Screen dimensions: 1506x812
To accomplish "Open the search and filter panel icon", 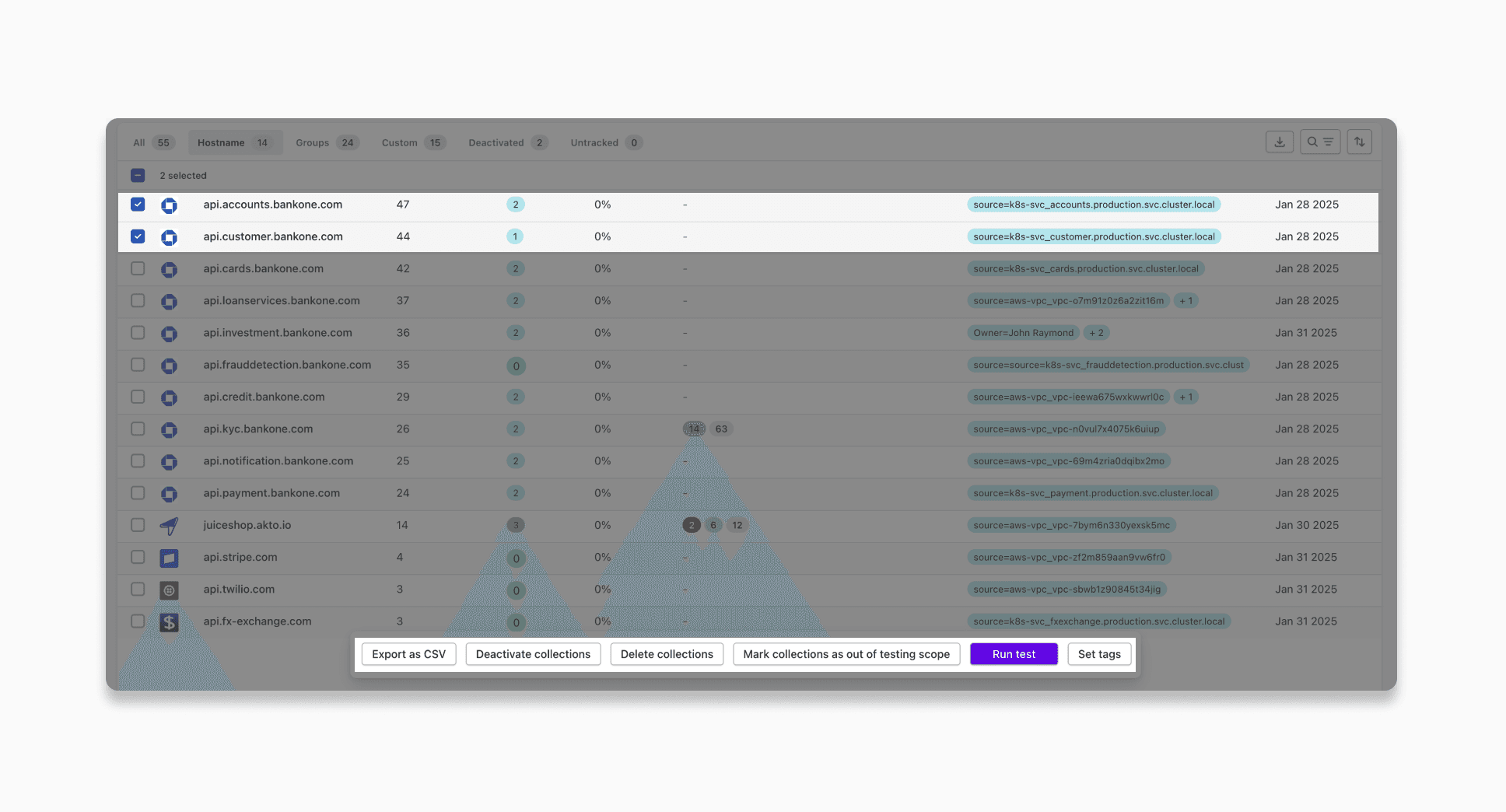I will (x=1320, y=142).
